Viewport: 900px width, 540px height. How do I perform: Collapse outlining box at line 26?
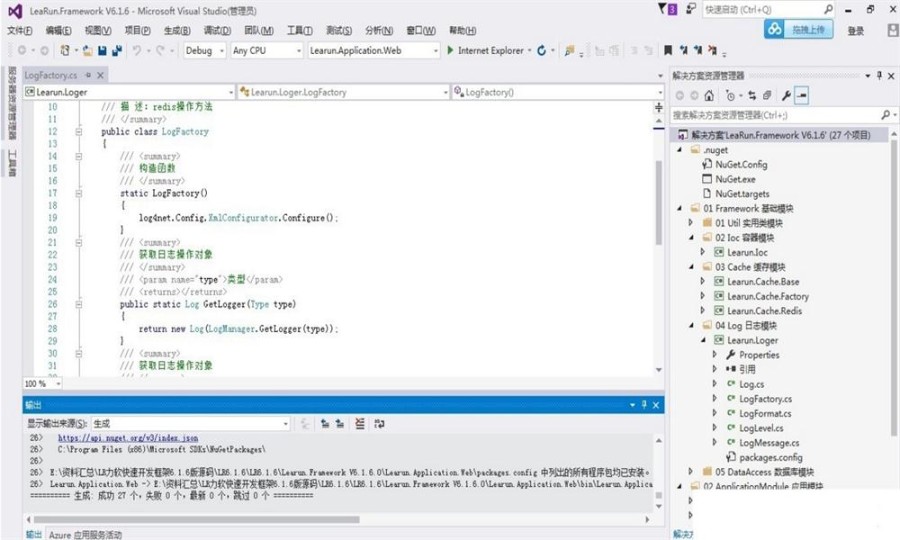click(x=79, y=304)
